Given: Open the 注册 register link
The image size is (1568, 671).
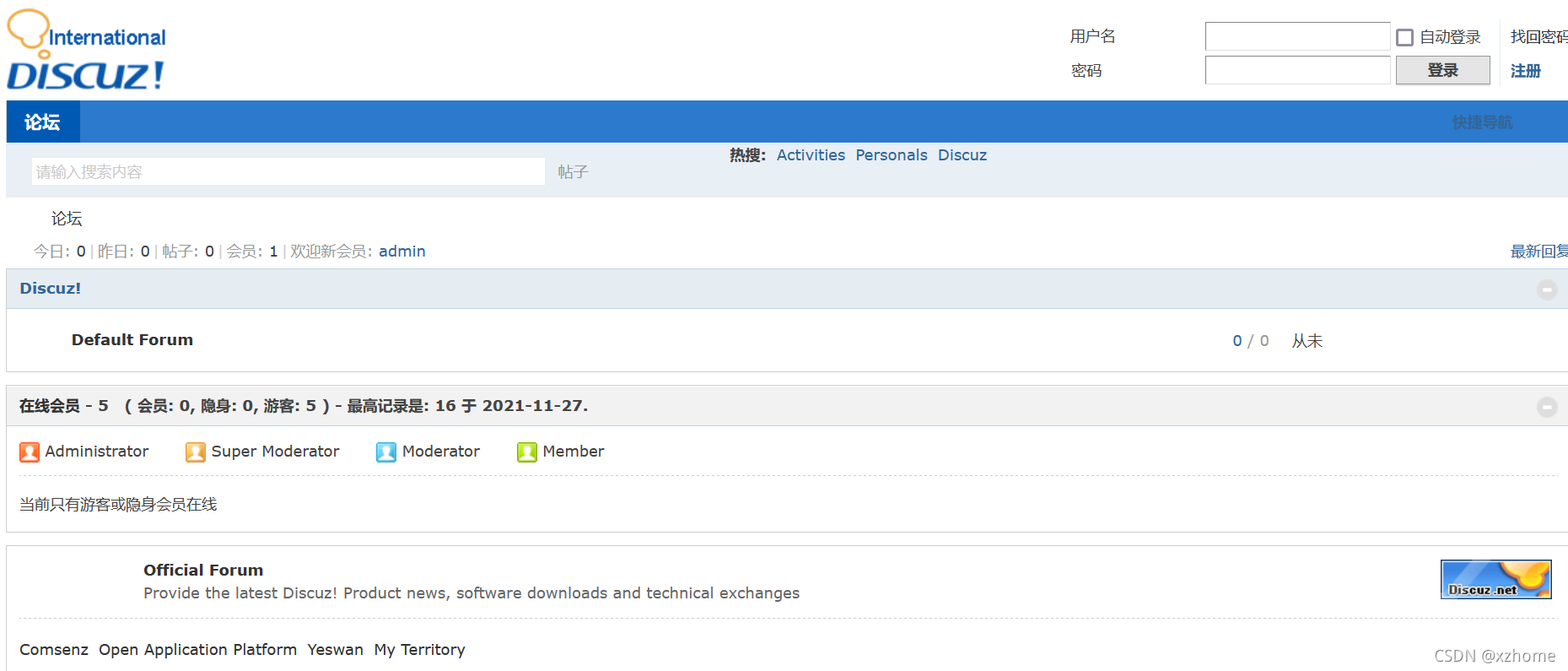Looking at the screenshot, I should [1525, 71].
